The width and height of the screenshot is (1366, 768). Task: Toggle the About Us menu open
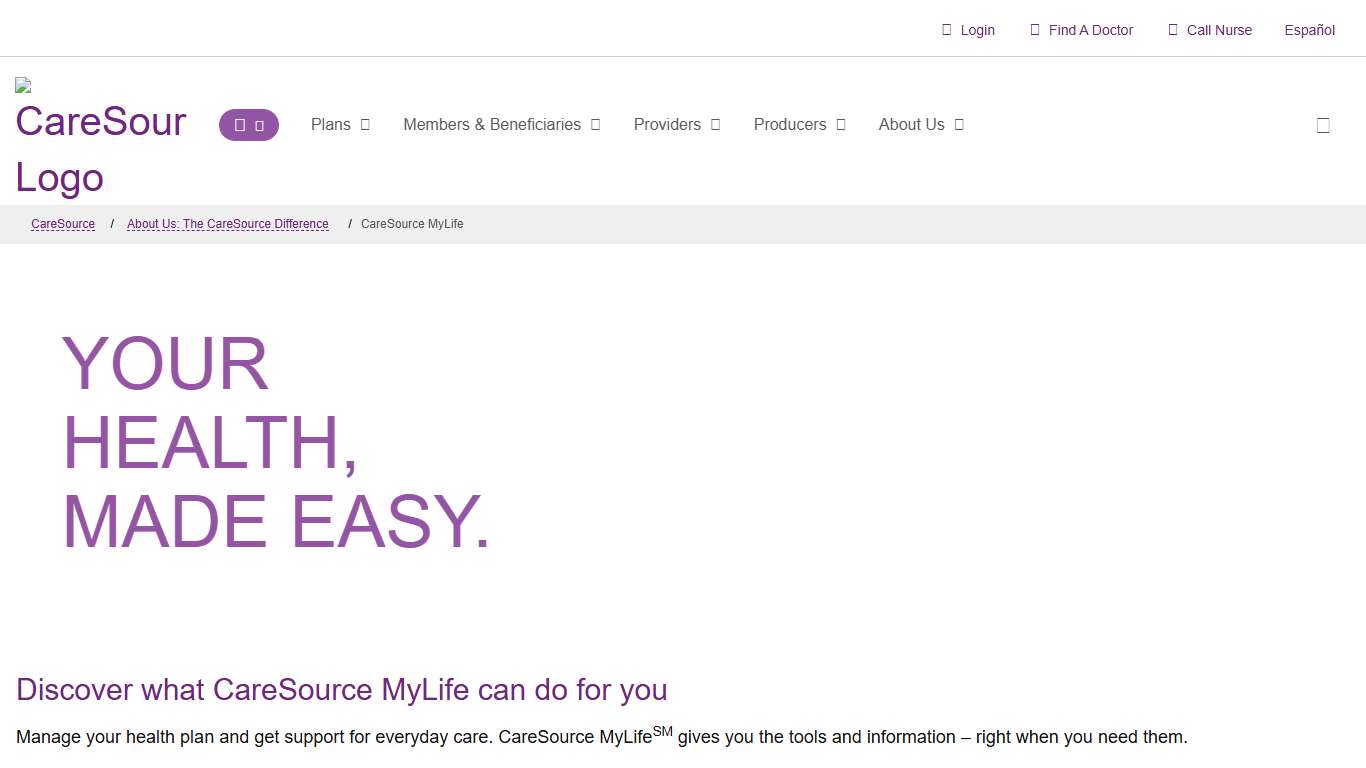959,124
